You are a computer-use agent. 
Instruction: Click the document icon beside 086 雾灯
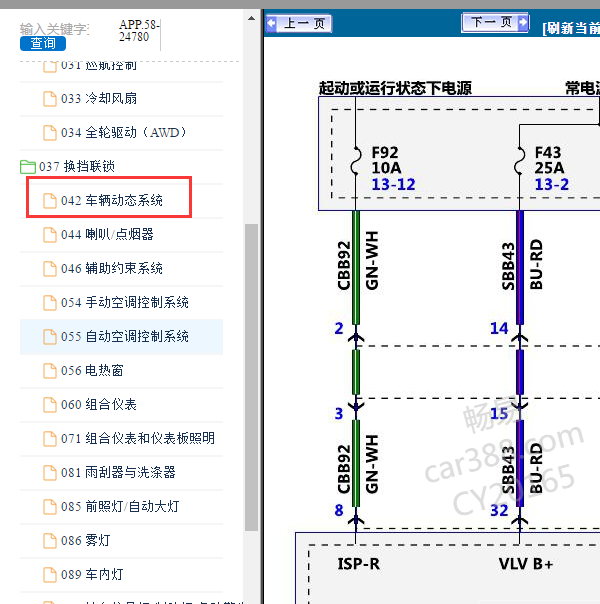tap(50, 540)
